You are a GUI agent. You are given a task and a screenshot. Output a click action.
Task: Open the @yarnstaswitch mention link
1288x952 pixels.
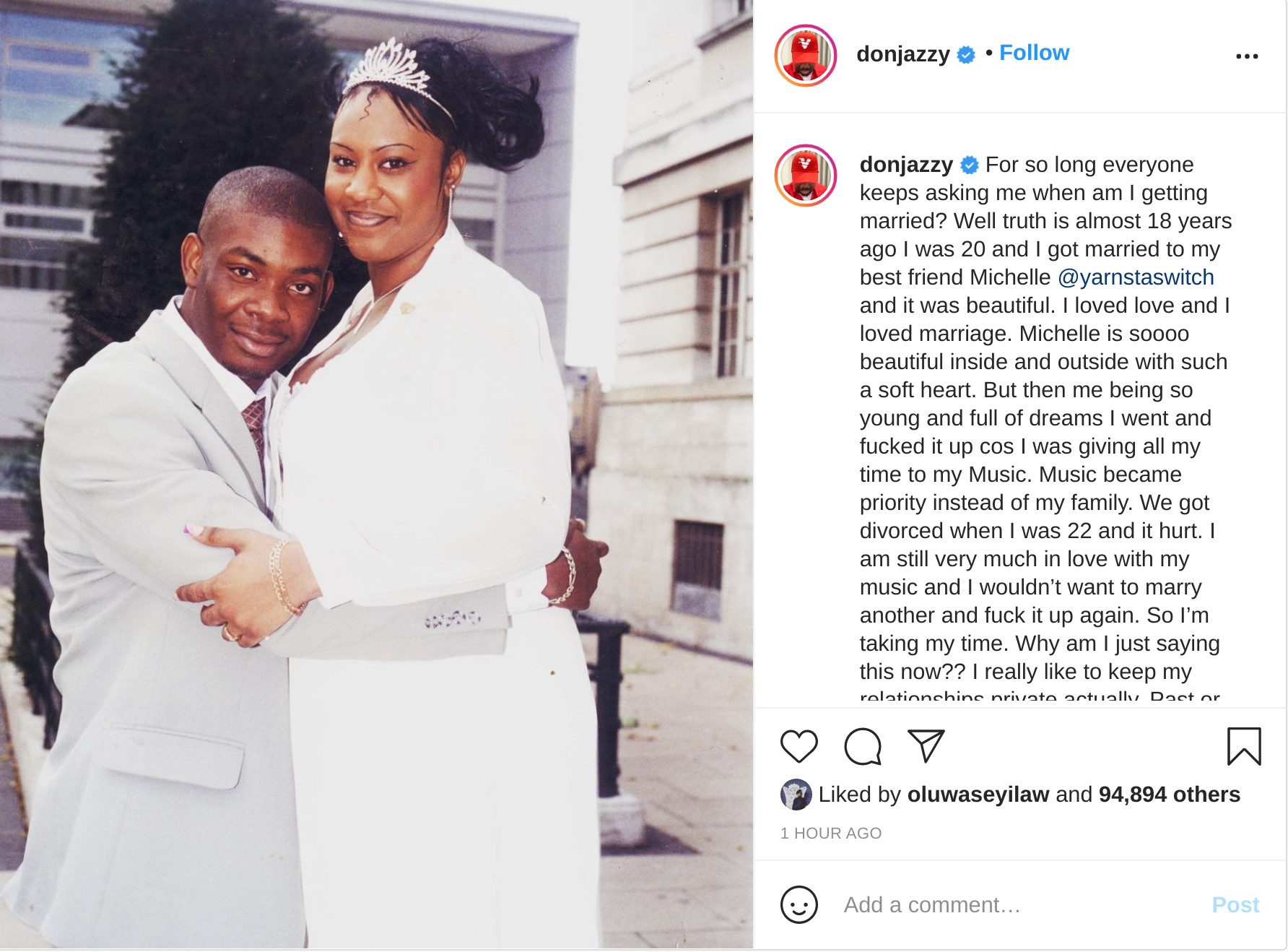[x=1136, y=277]
